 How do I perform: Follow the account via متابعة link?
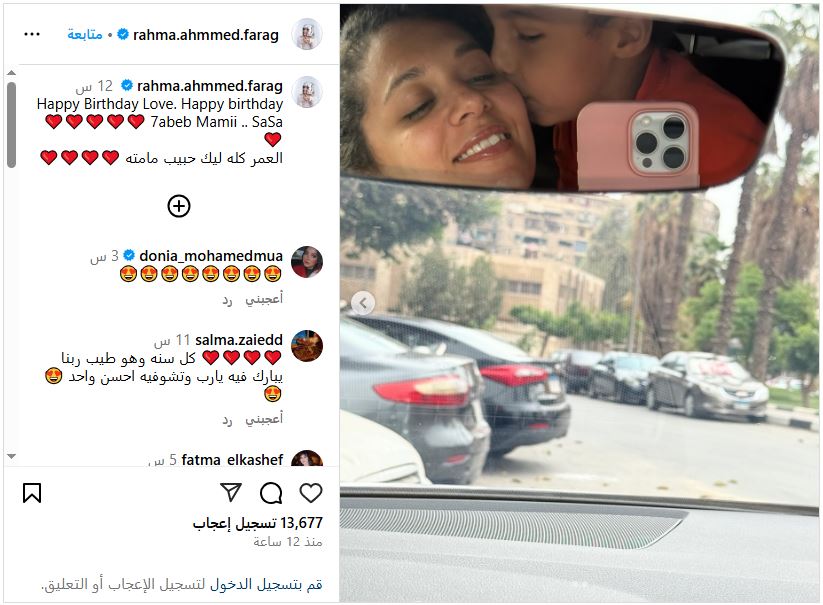point(85,35)
